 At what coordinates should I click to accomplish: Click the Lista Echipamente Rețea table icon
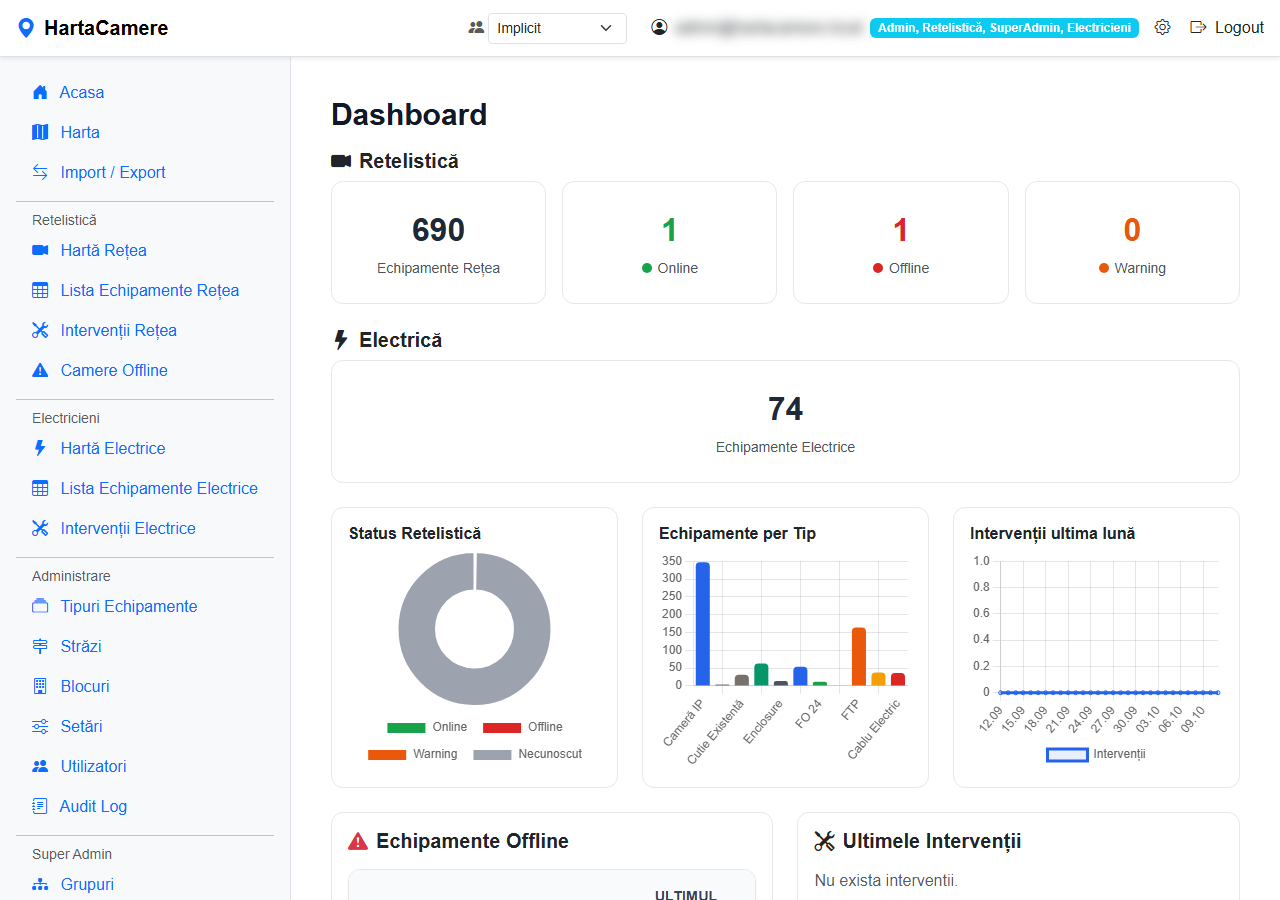(40, 290)
